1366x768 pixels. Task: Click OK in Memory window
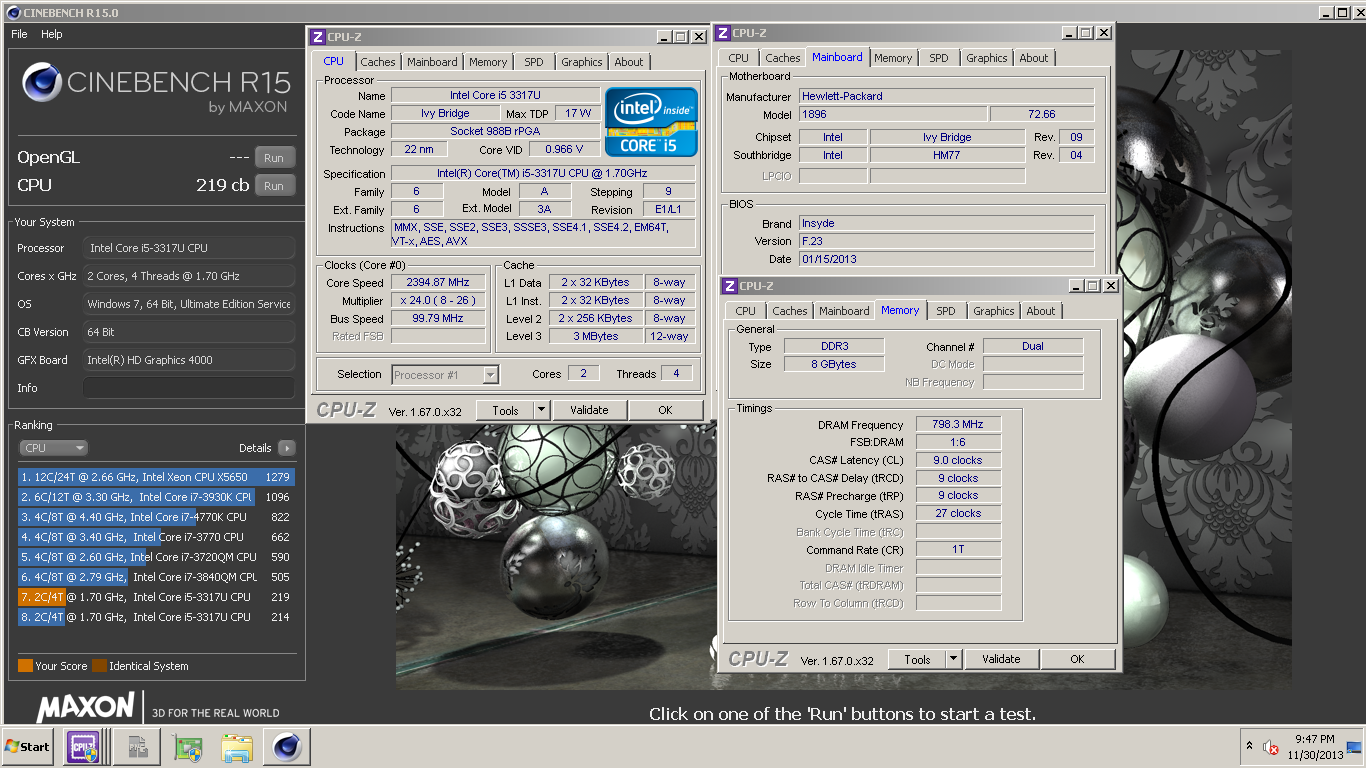click(x=1077, y=660)
